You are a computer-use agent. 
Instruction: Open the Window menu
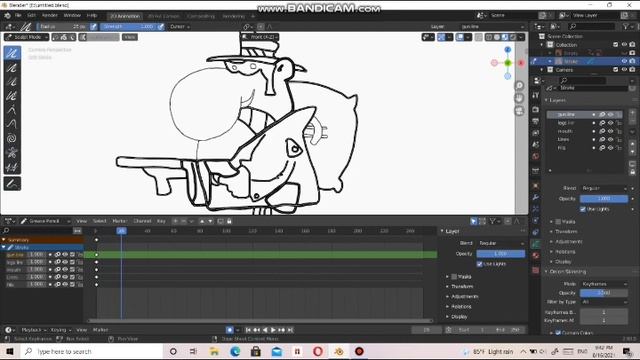pos(72,16)
